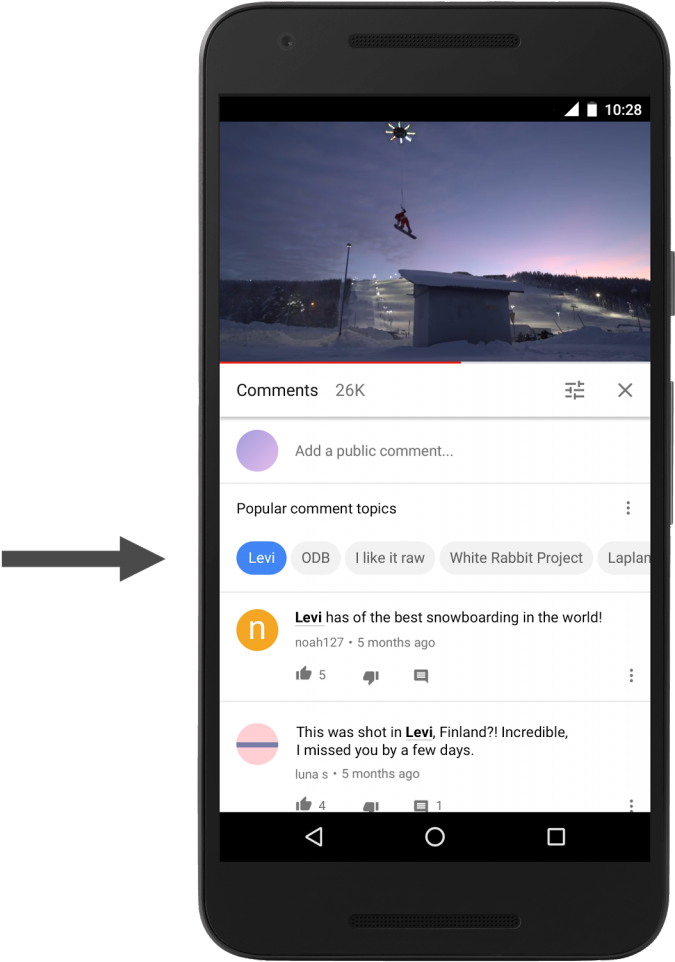Click the "Comments" header title
The height and width of the screenshot is (962, 675).
click(277, 390)
